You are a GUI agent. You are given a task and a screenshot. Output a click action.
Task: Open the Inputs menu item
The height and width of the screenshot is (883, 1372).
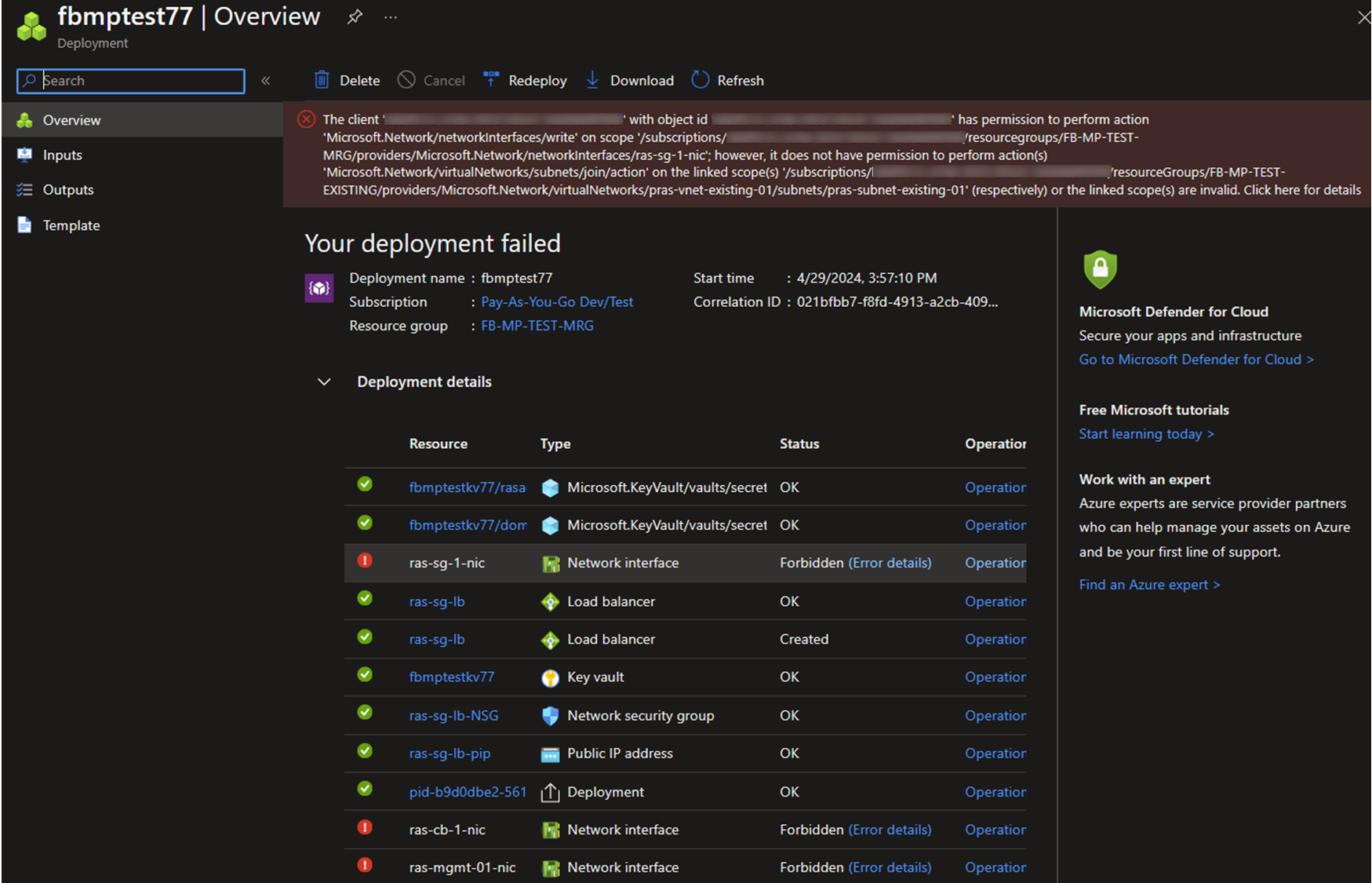pyautogui.click(x=63, y=155)
